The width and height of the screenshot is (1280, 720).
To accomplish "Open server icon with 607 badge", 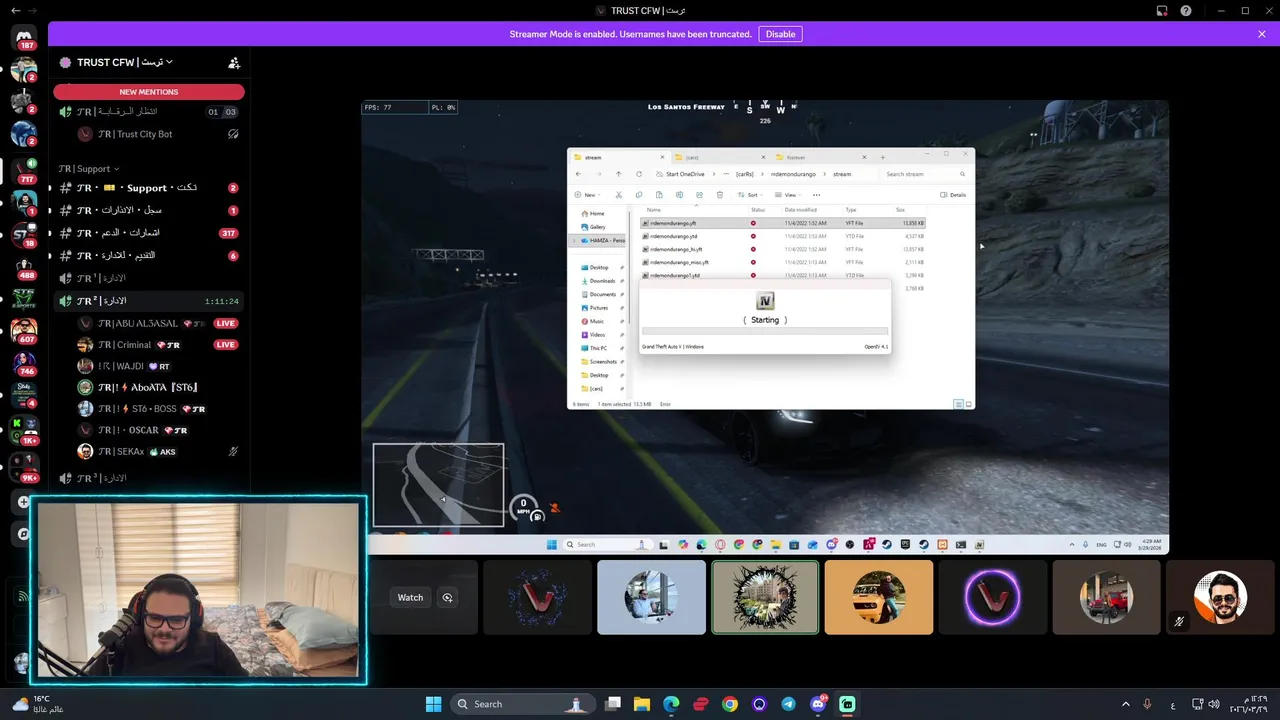I will click(x=24, y=330).
